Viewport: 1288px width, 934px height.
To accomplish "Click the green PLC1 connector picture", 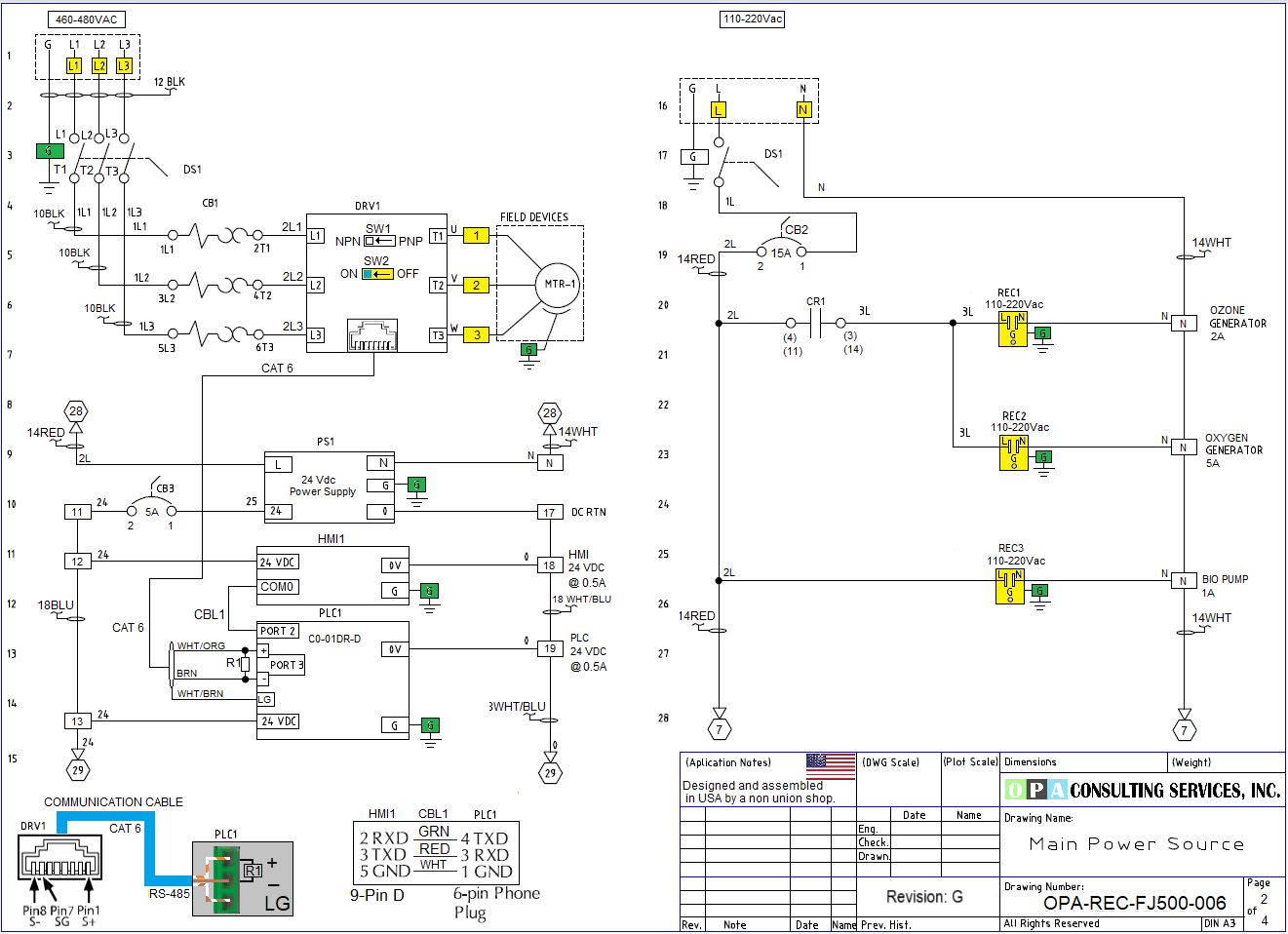I will click(225, 878).
